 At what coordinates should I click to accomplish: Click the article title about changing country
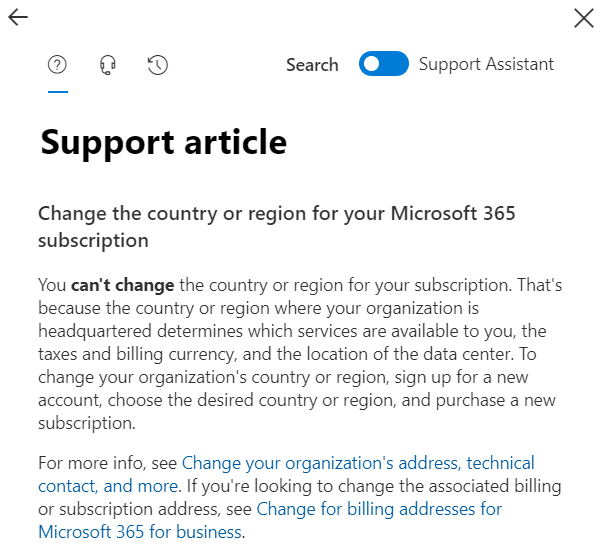pyautogui.click(x=276, y=227)
